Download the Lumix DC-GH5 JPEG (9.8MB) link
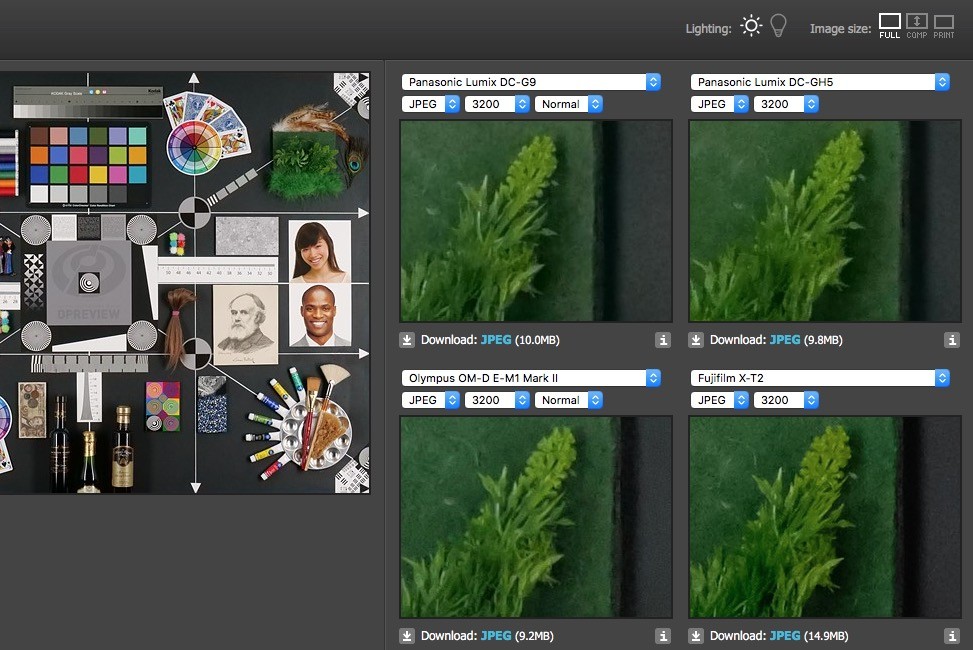The image size is (973, 650). click(x=785, y=340)
